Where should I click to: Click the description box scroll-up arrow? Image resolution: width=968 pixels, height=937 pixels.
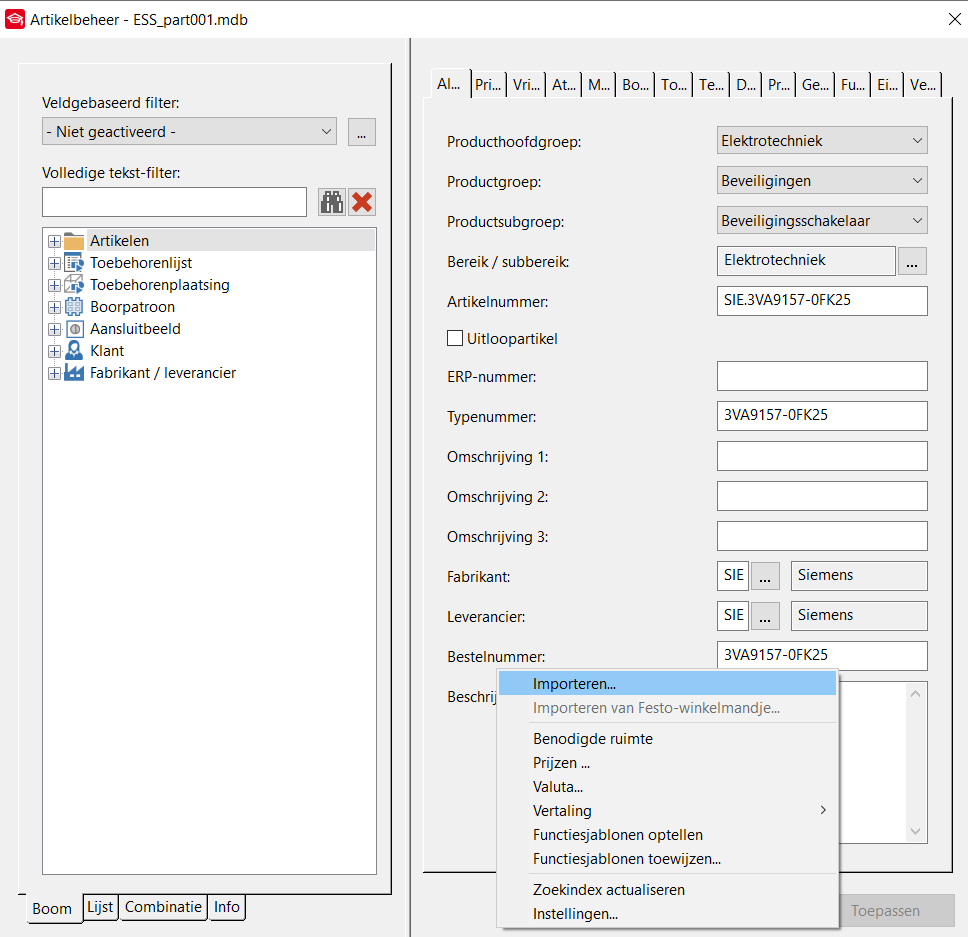coord(915,694)
